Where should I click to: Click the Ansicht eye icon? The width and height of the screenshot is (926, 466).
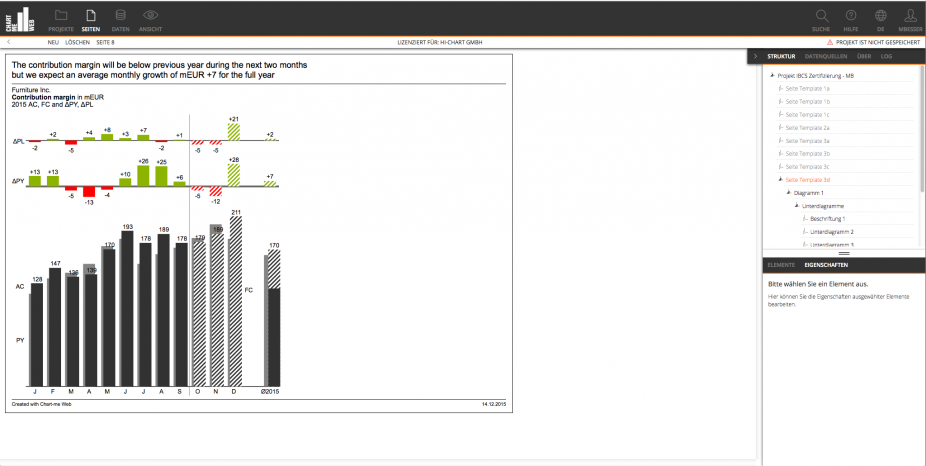151,16
